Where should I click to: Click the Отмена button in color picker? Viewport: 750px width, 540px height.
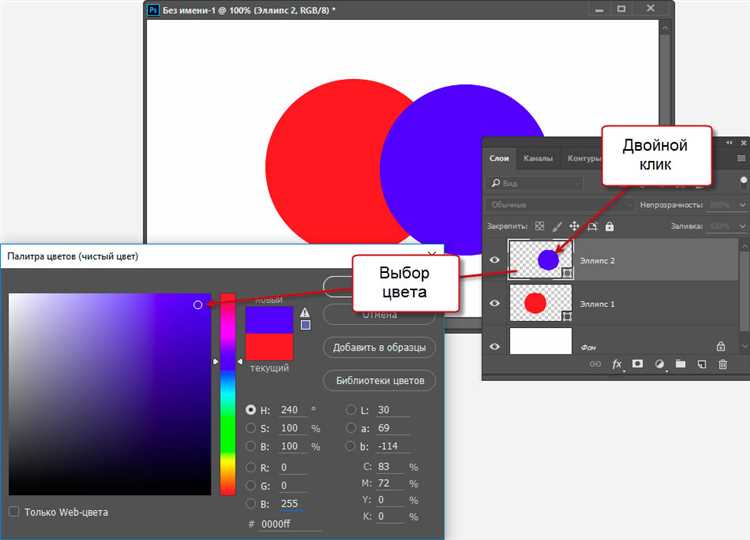379,316
